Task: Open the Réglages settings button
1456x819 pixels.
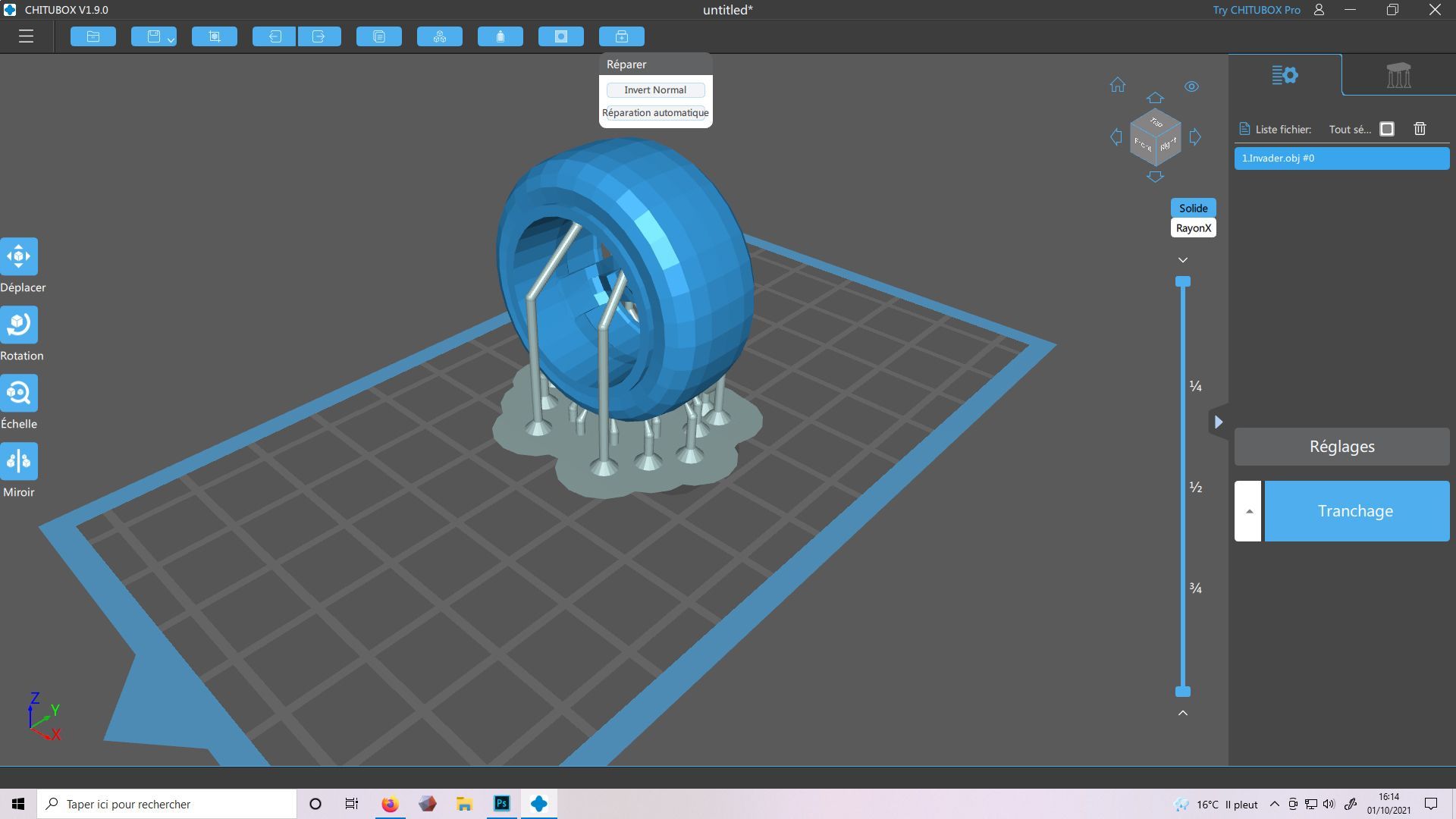Action: click(x=1341, y=447)
